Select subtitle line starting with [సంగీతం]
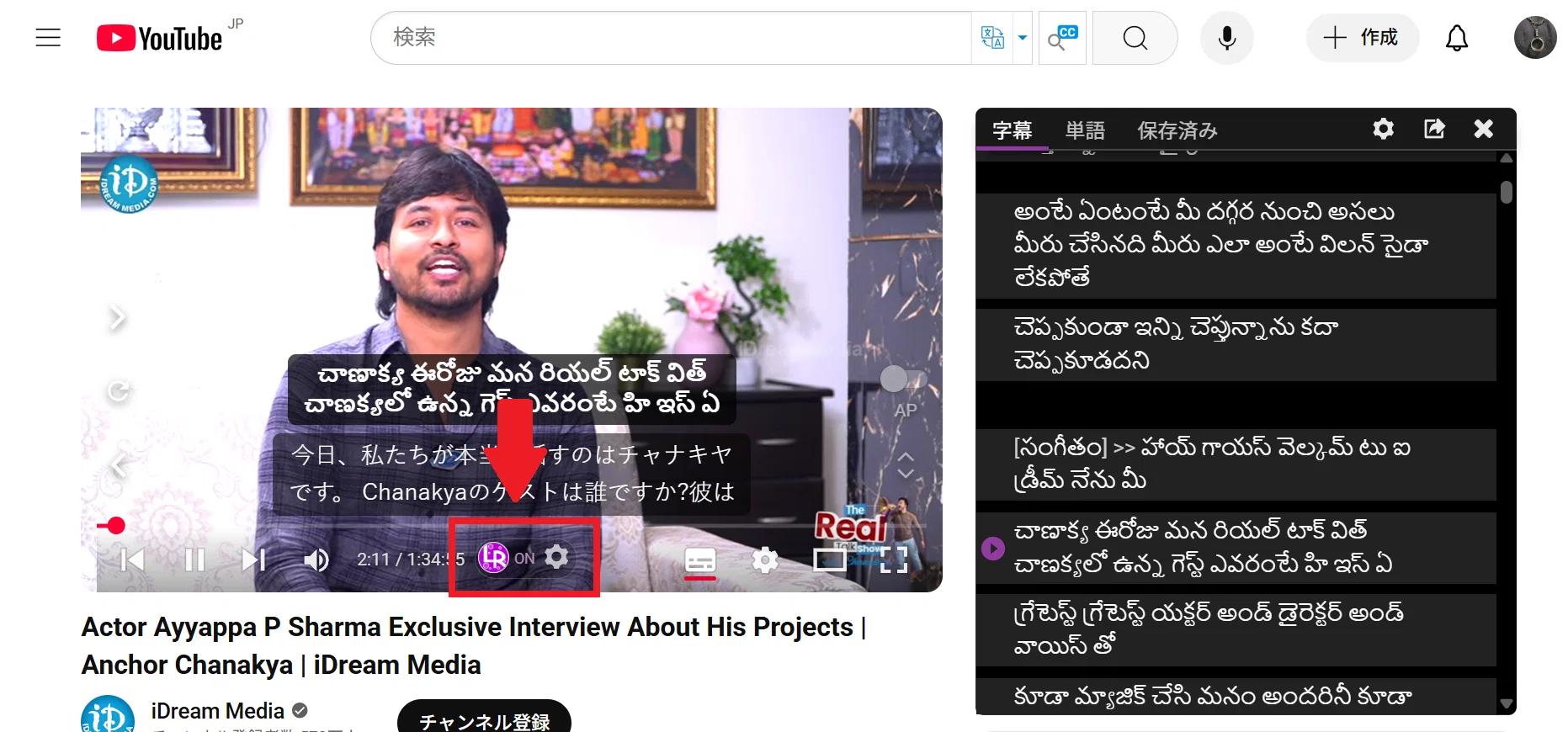 [1236, 464]
